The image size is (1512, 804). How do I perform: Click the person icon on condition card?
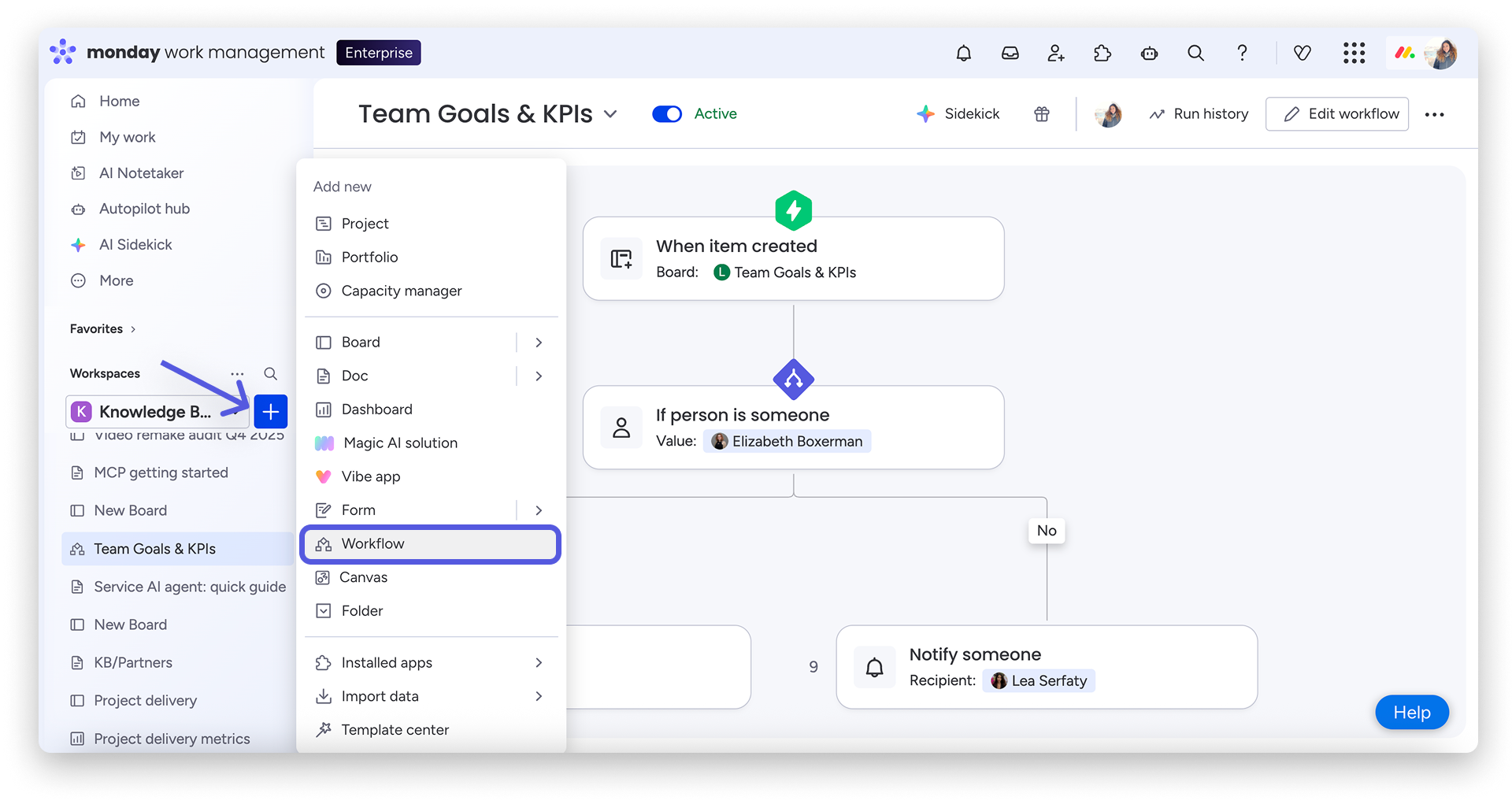[x=621, y=428]
